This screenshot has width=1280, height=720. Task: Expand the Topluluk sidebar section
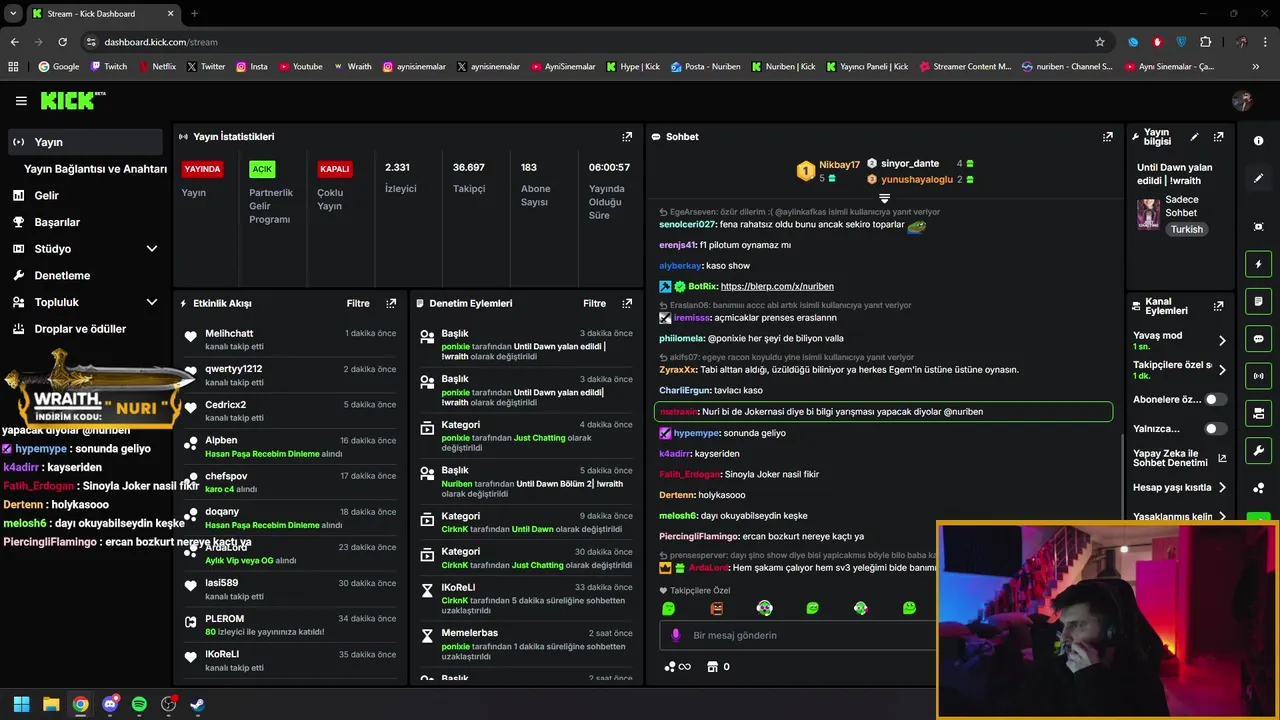pyautogui.click(x=152, y=302)
